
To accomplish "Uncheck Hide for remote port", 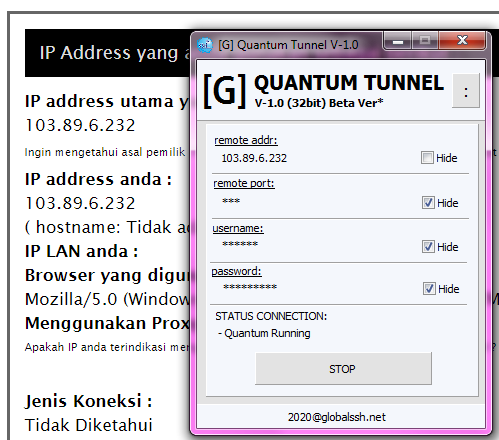I will pos(428,203).
